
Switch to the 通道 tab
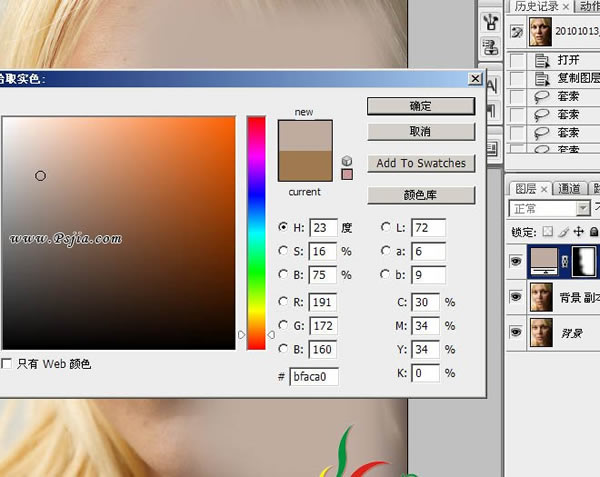(569, 189)
